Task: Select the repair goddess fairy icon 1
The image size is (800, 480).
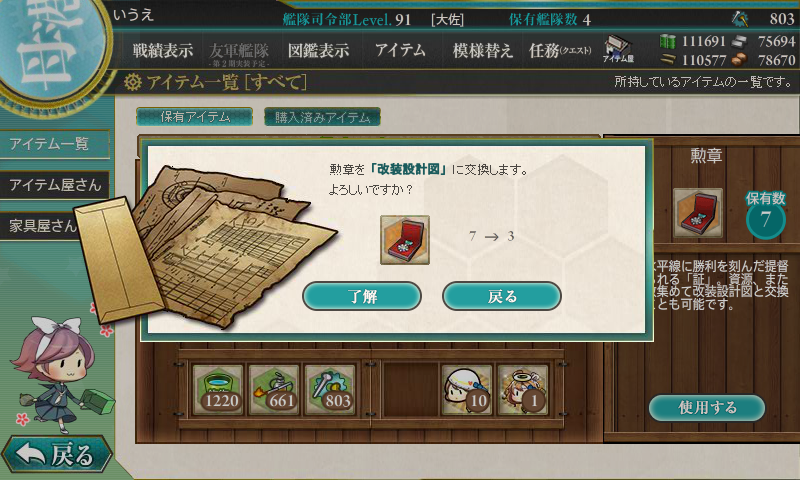Action: pyautogui.click(x=522, y=390)
